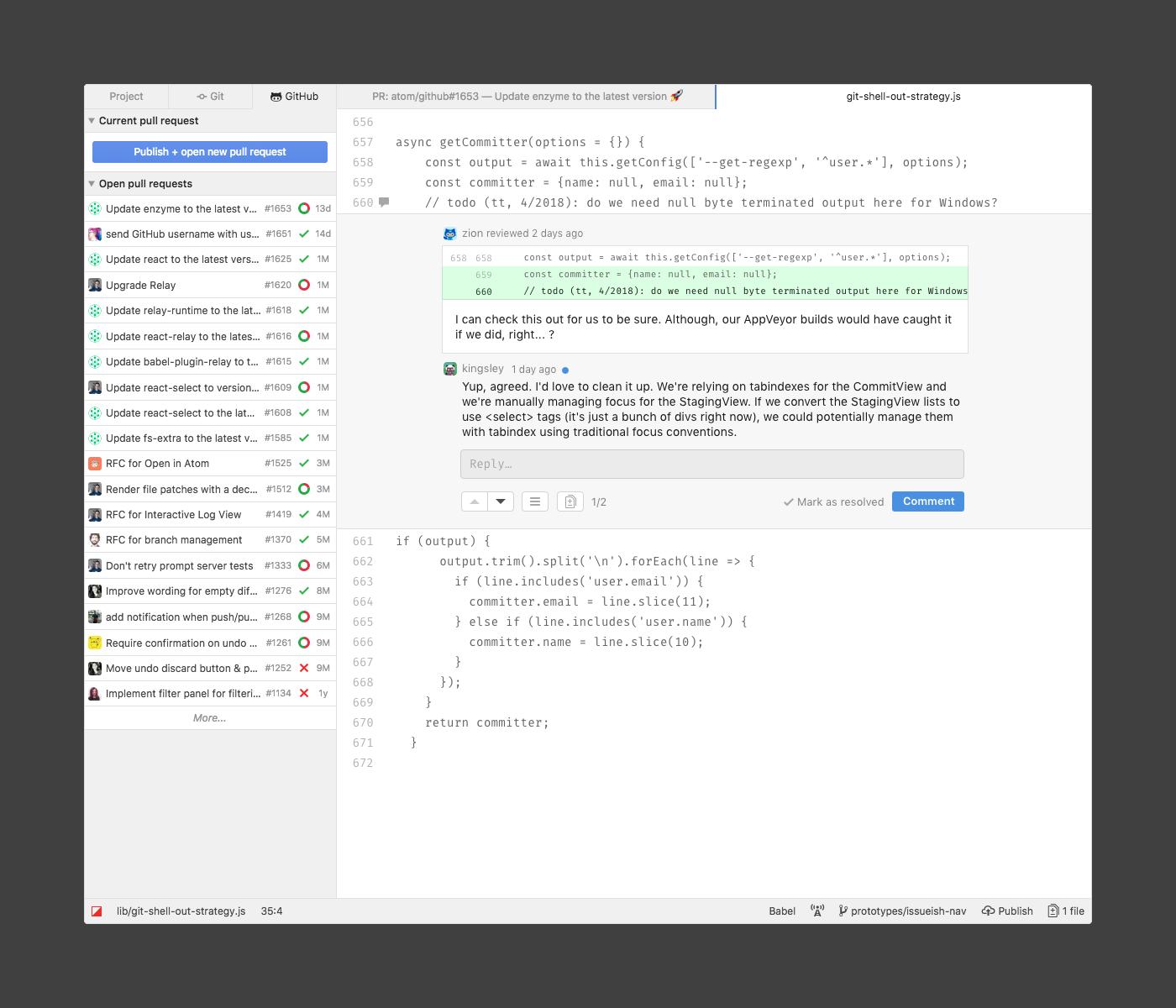Click line number 657 in the gutter
The image size is (1176, 1008).
pos(363,143)
